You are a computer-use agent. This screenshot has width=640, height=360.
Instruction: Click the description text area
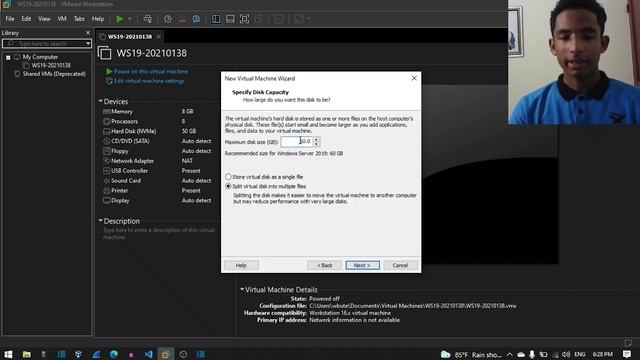(x=159, y=233)
